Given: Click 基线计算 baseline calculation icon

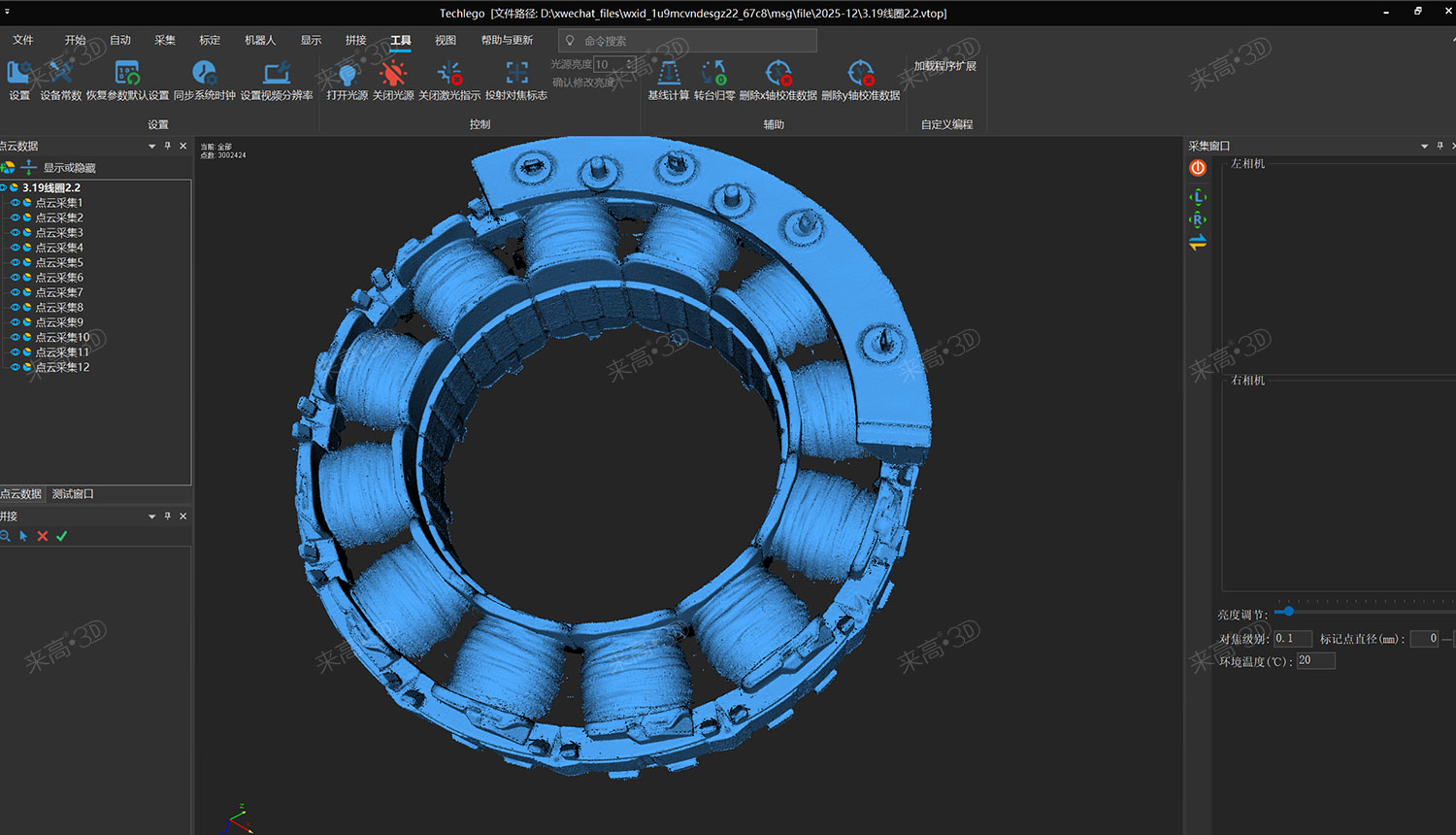Looking at the screenshot, I should 669,74.
